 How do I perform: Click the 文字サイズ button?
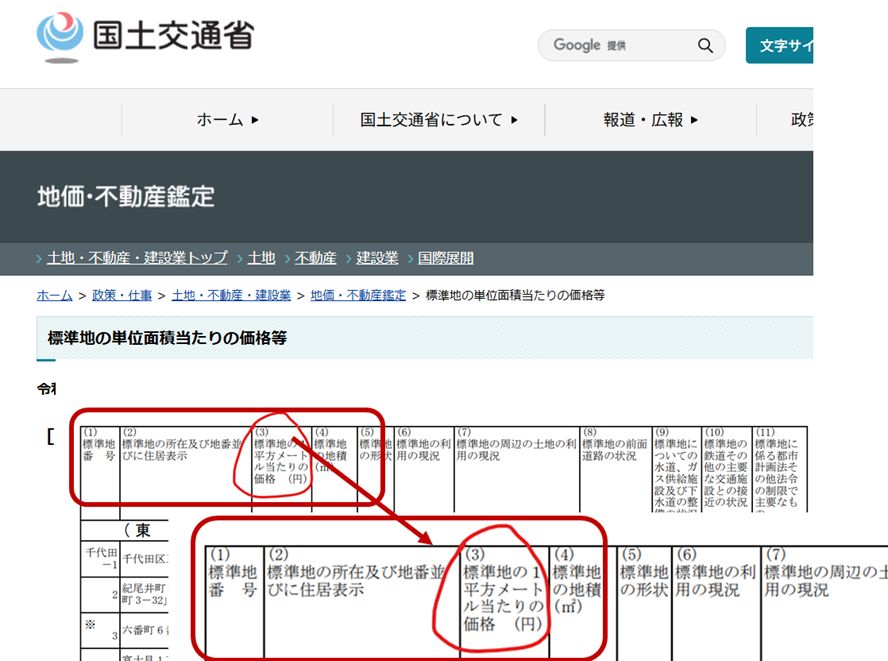click(x=780, y=45)
